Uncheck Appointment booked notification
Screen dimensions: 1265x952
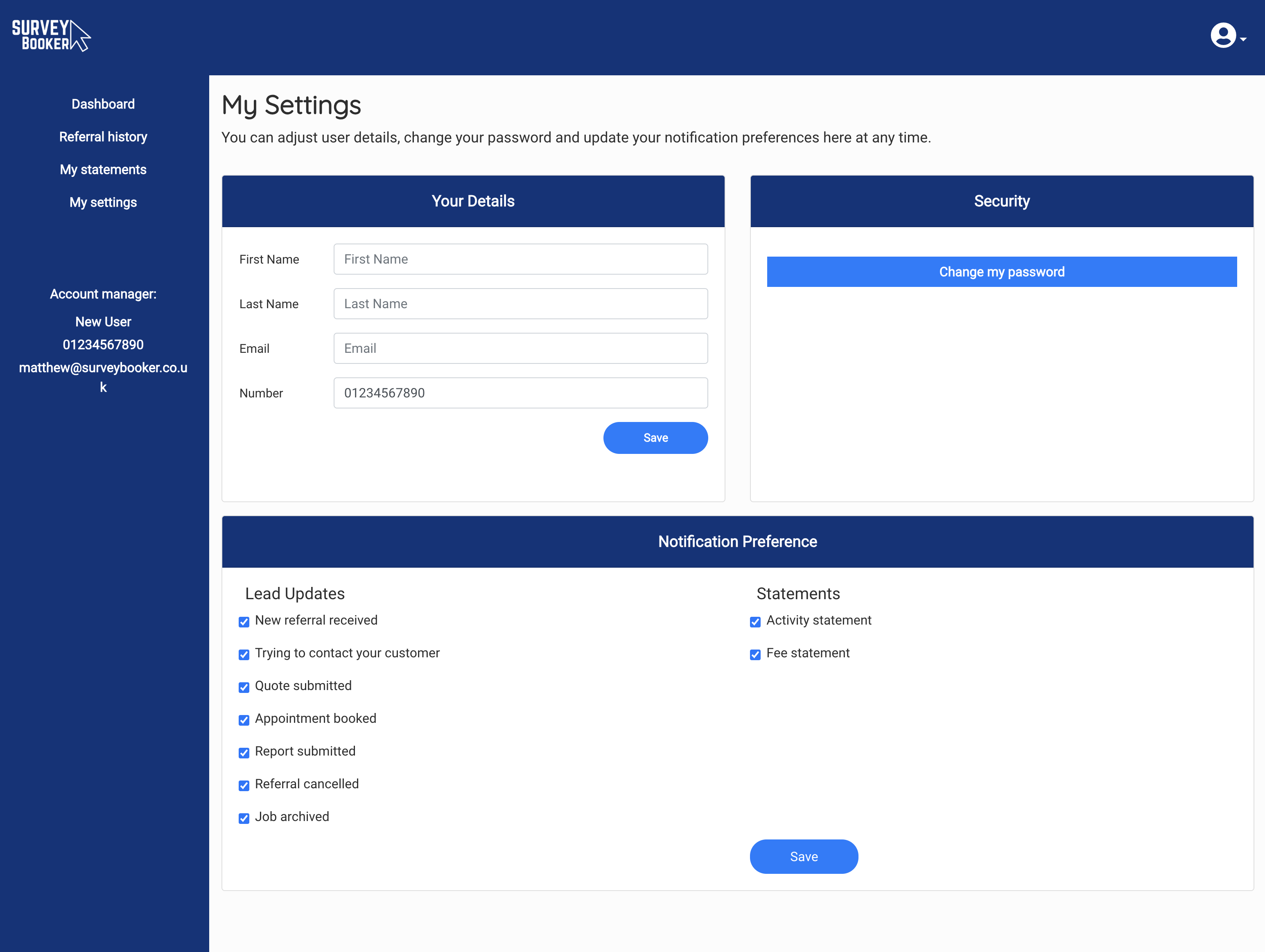click(x=244, y=720)
